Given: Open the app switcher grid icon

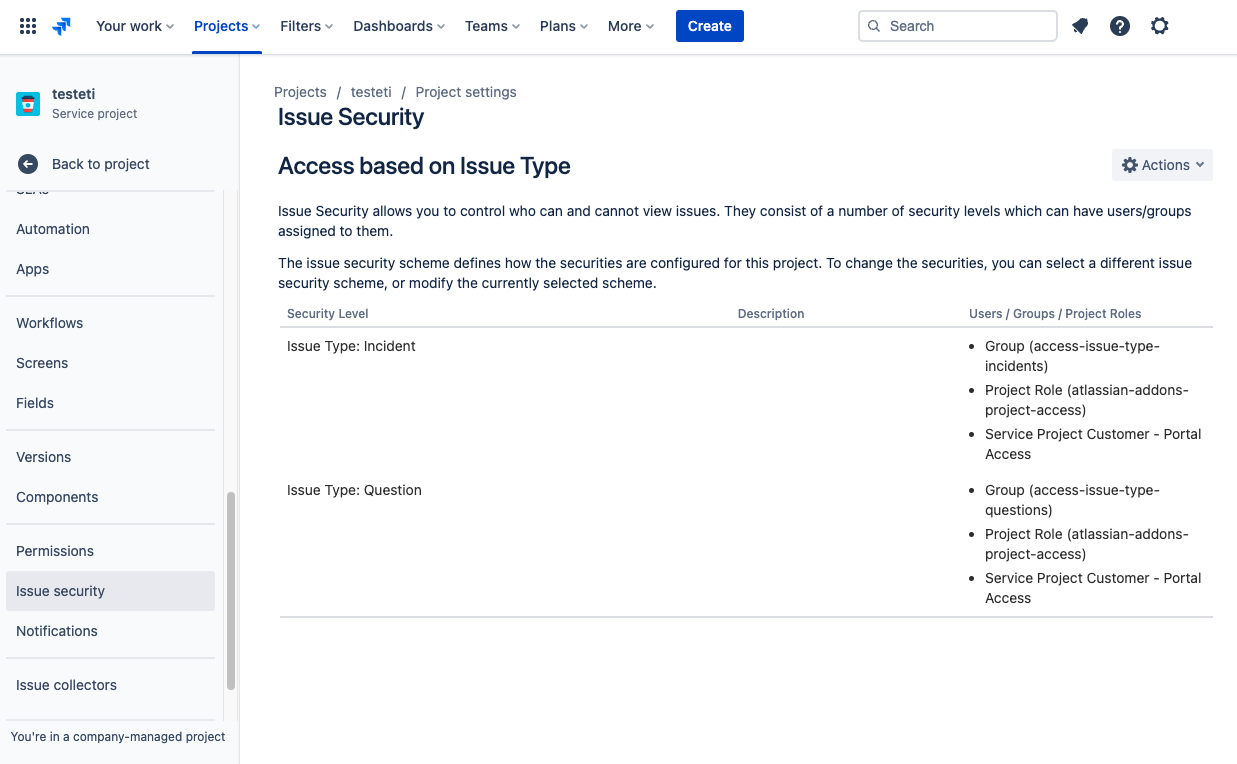Looking at the screenshot, I should 28,26.
